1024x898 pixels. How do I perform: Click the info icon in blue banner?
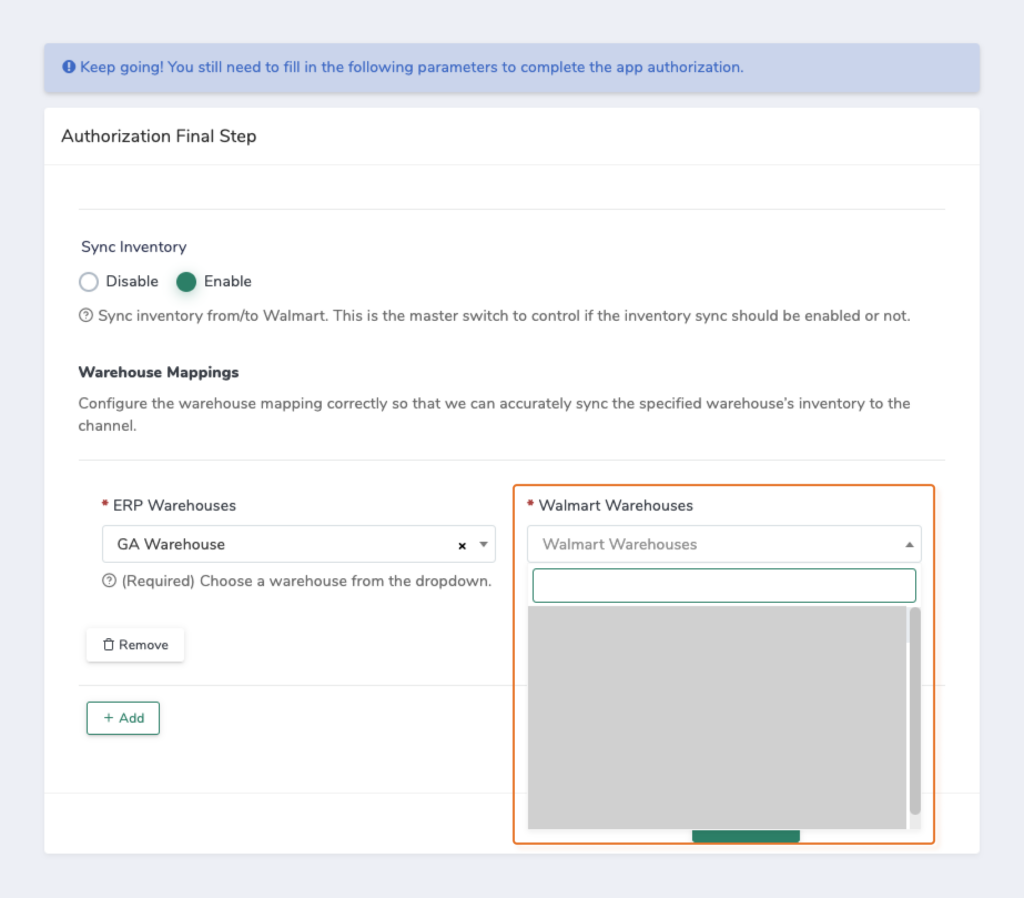pyautogui.click(x=69, y=67)
